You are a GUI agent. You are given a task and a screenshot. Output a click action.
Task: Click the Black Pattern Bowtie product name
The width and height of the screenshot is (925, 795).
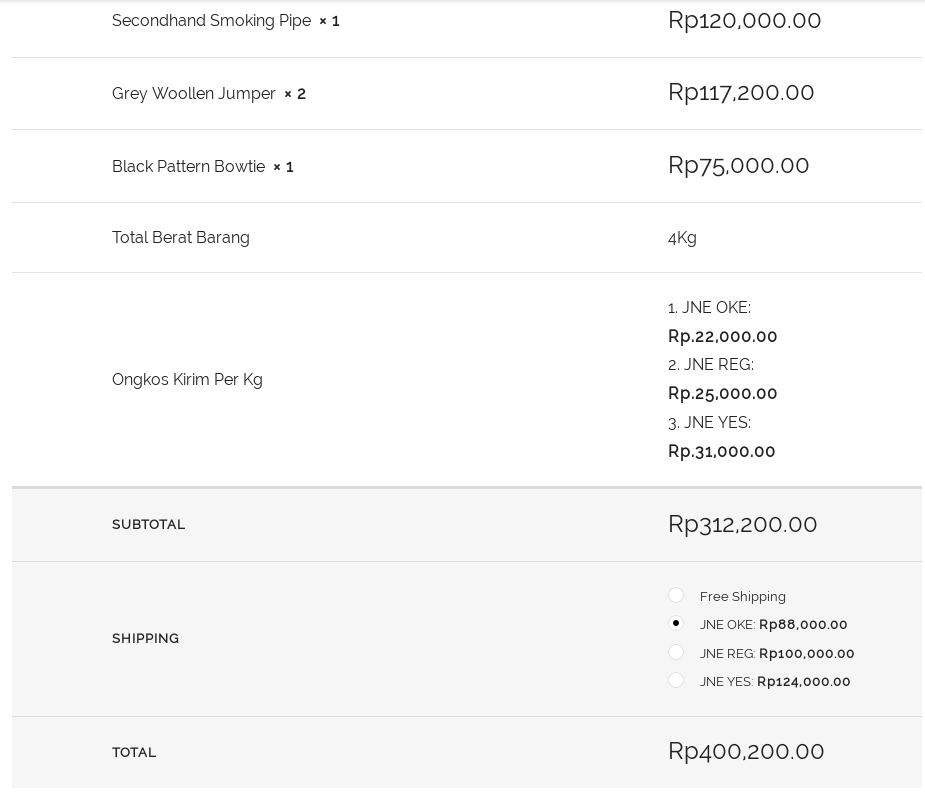tap(188, 166)
